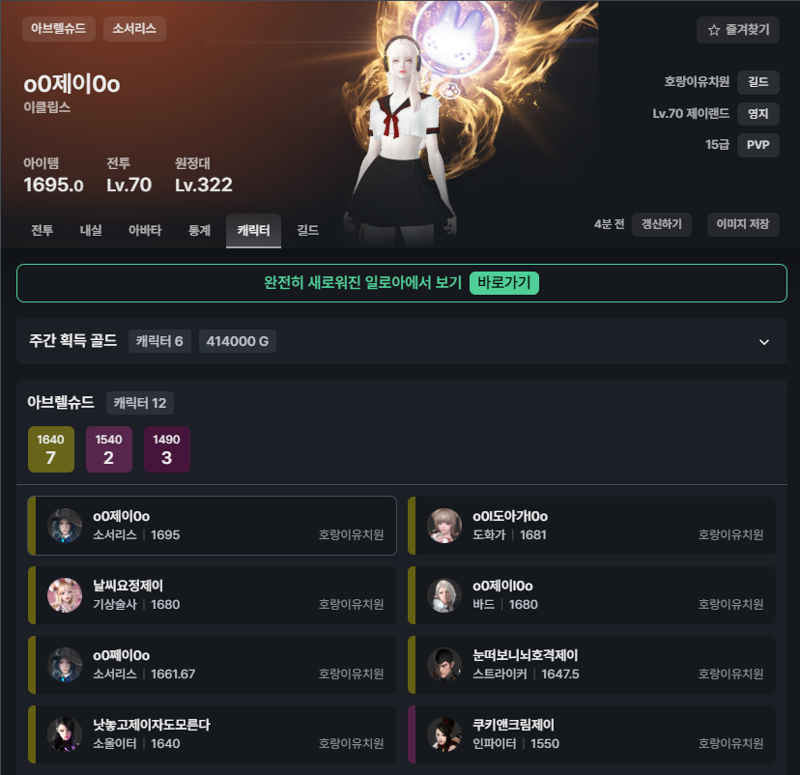Viewport: 800px width, 775px height.
Task: Click the 아브렐슈드 server tag
Action: [x=58, y=29]
